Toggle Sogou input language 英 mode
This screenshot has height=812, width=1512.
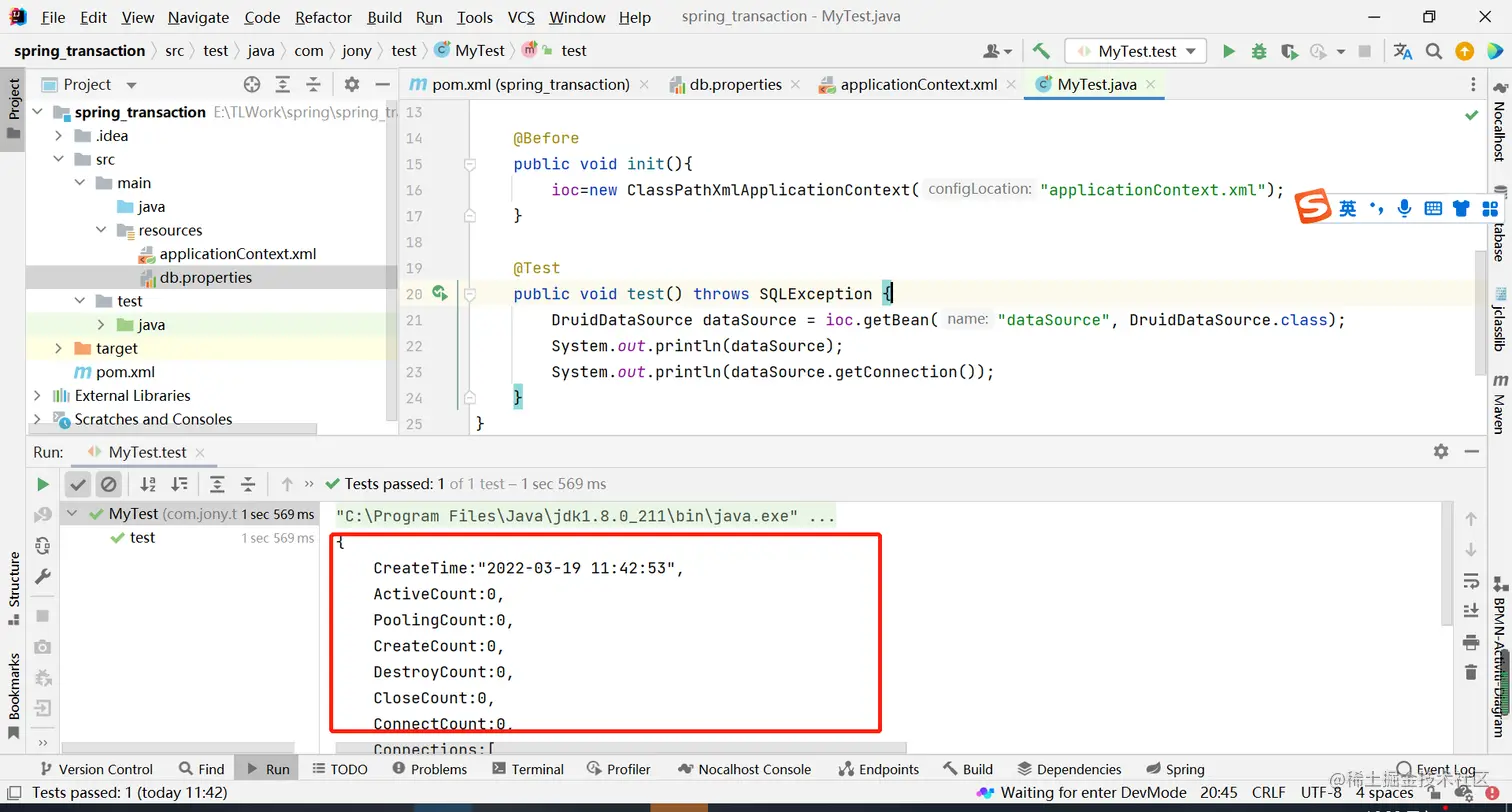pos(1348,208)
